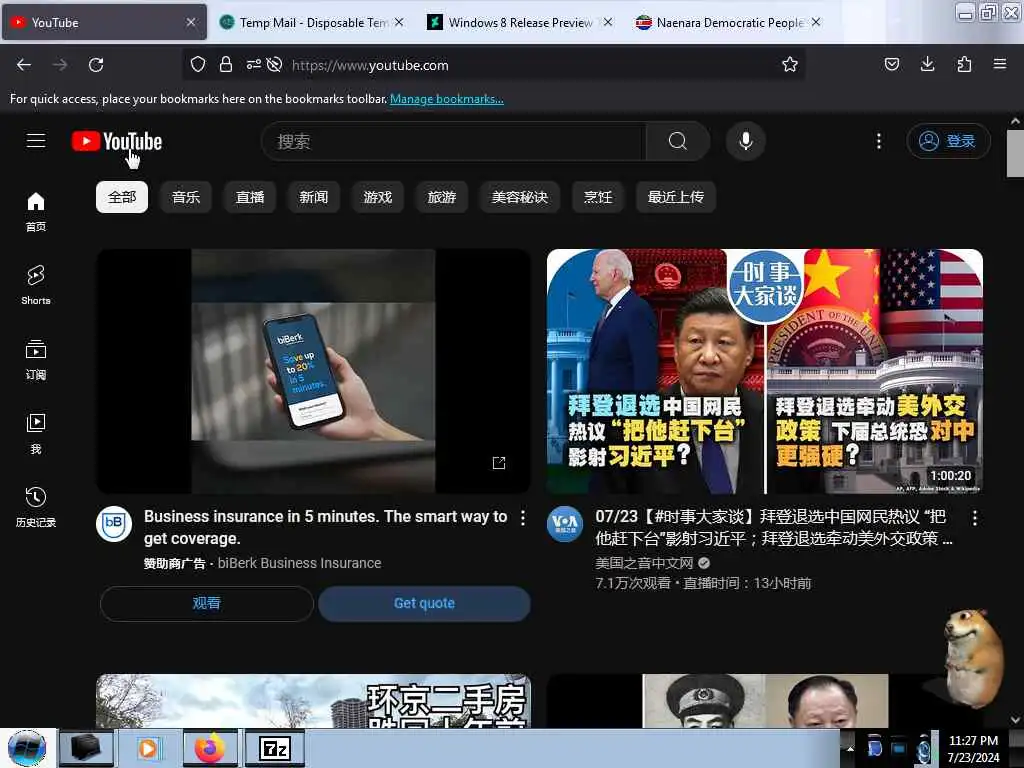Click the blocked autoplay icon in URL bar
The image size is (1024, 768).
pyautogui.click(x=275, y=65)
